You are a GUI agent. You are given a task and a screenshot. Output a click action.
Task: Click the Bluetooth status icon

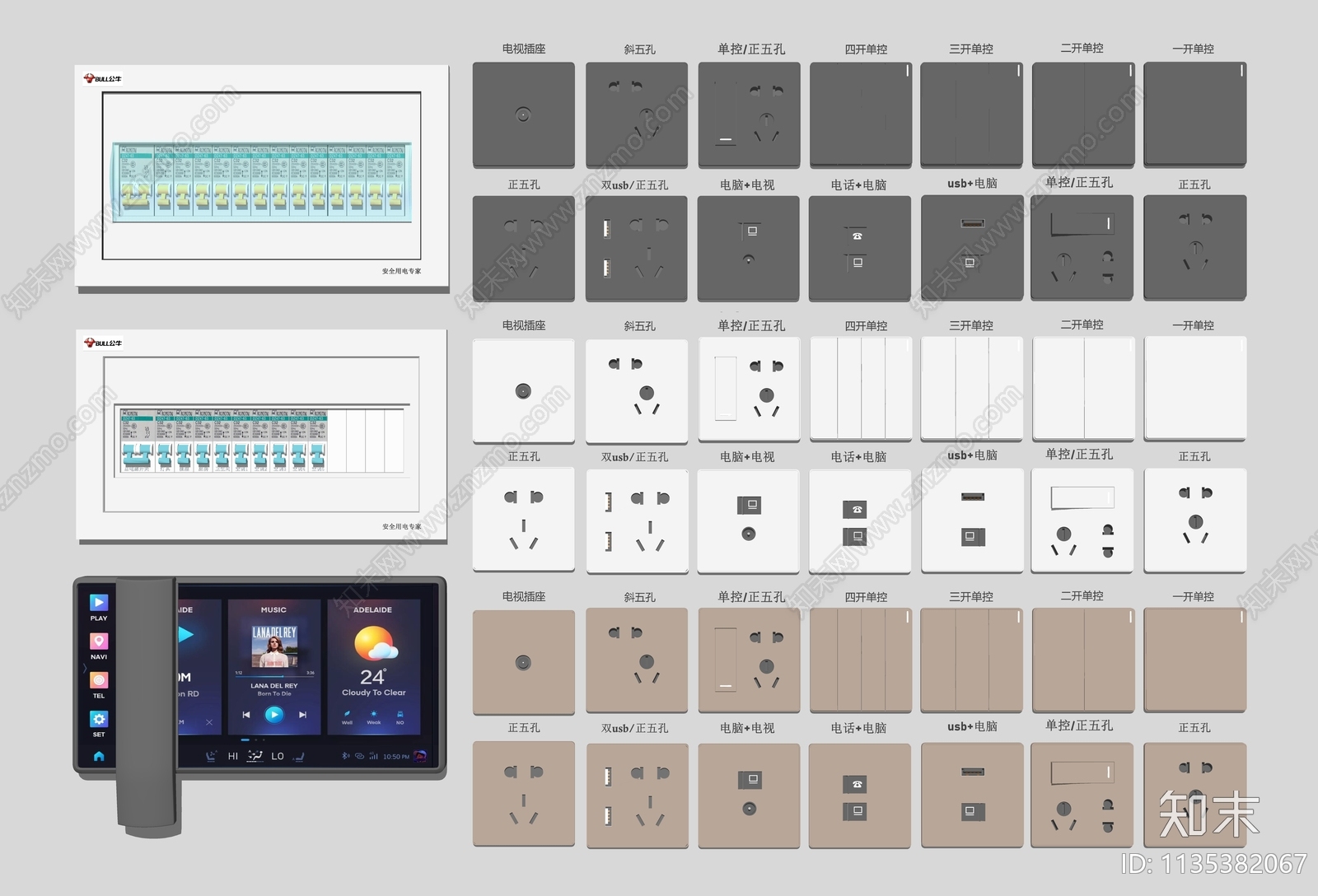coord(346,756)
